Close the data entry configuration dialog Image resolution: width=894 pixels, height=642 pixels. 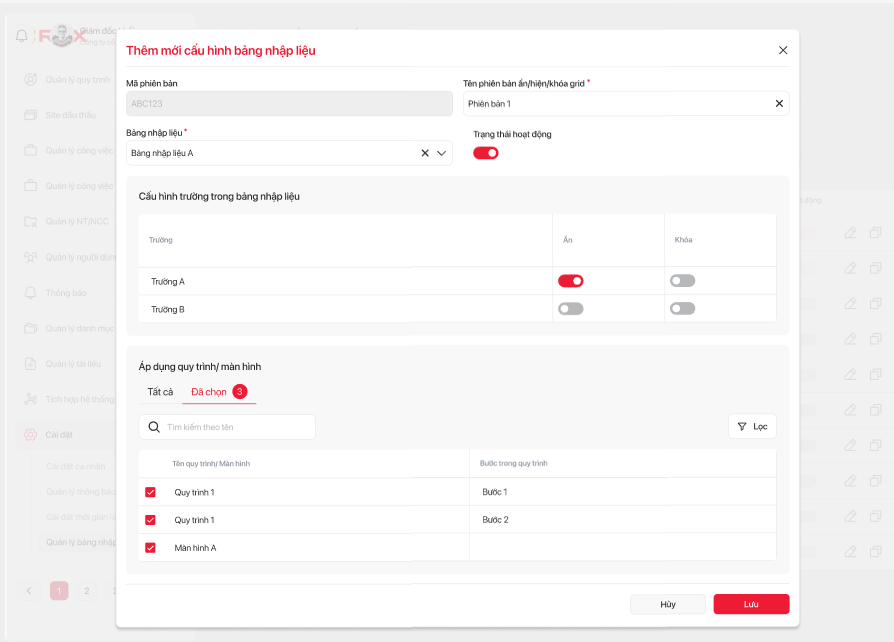(783, 50)
